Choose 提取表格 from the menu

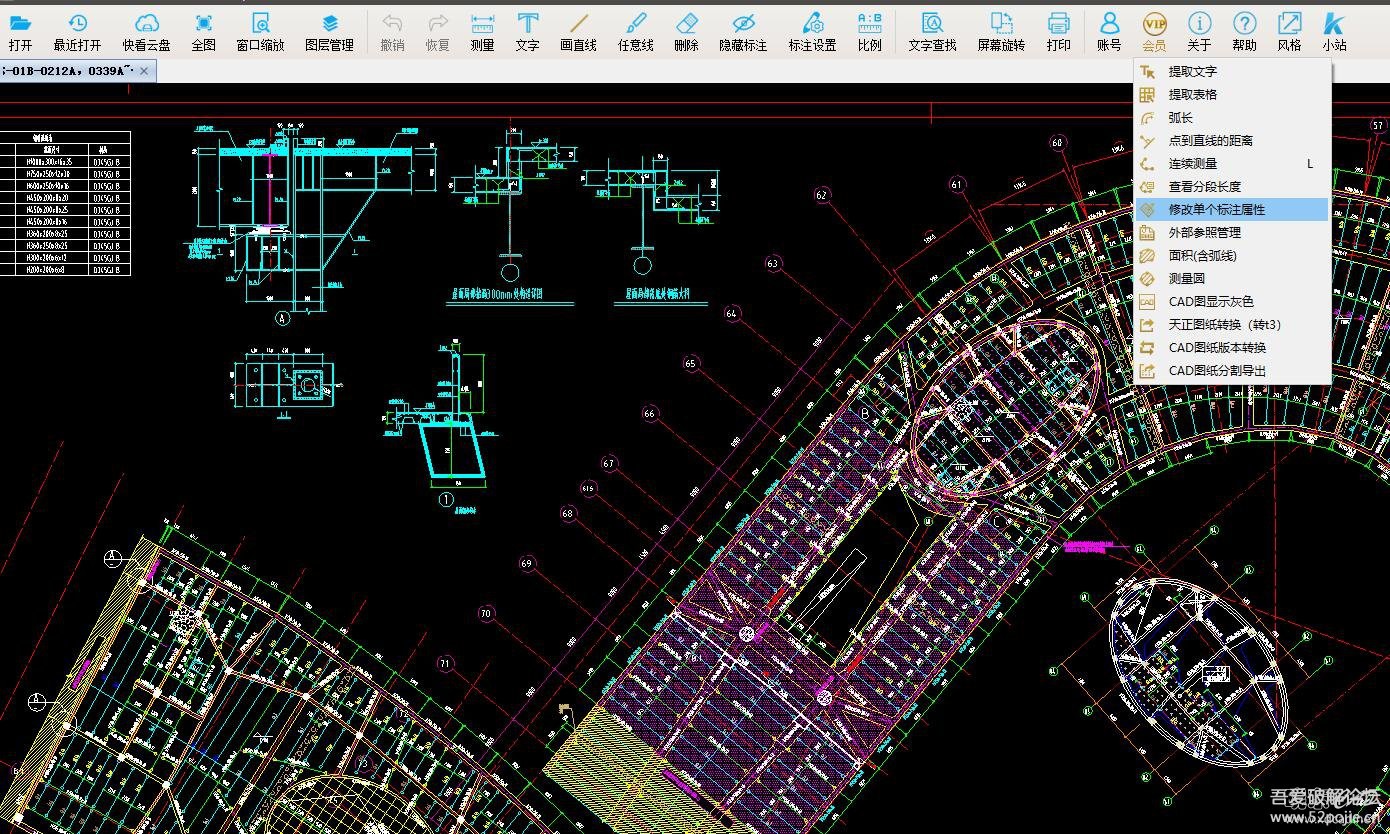click(x=1232, y=94)
